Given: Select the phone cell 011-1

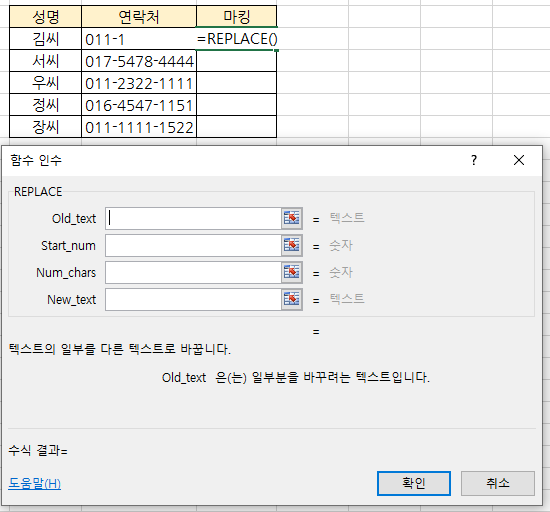Looking at the screenshot, I should pyautogui.click(x=139, y=39).
